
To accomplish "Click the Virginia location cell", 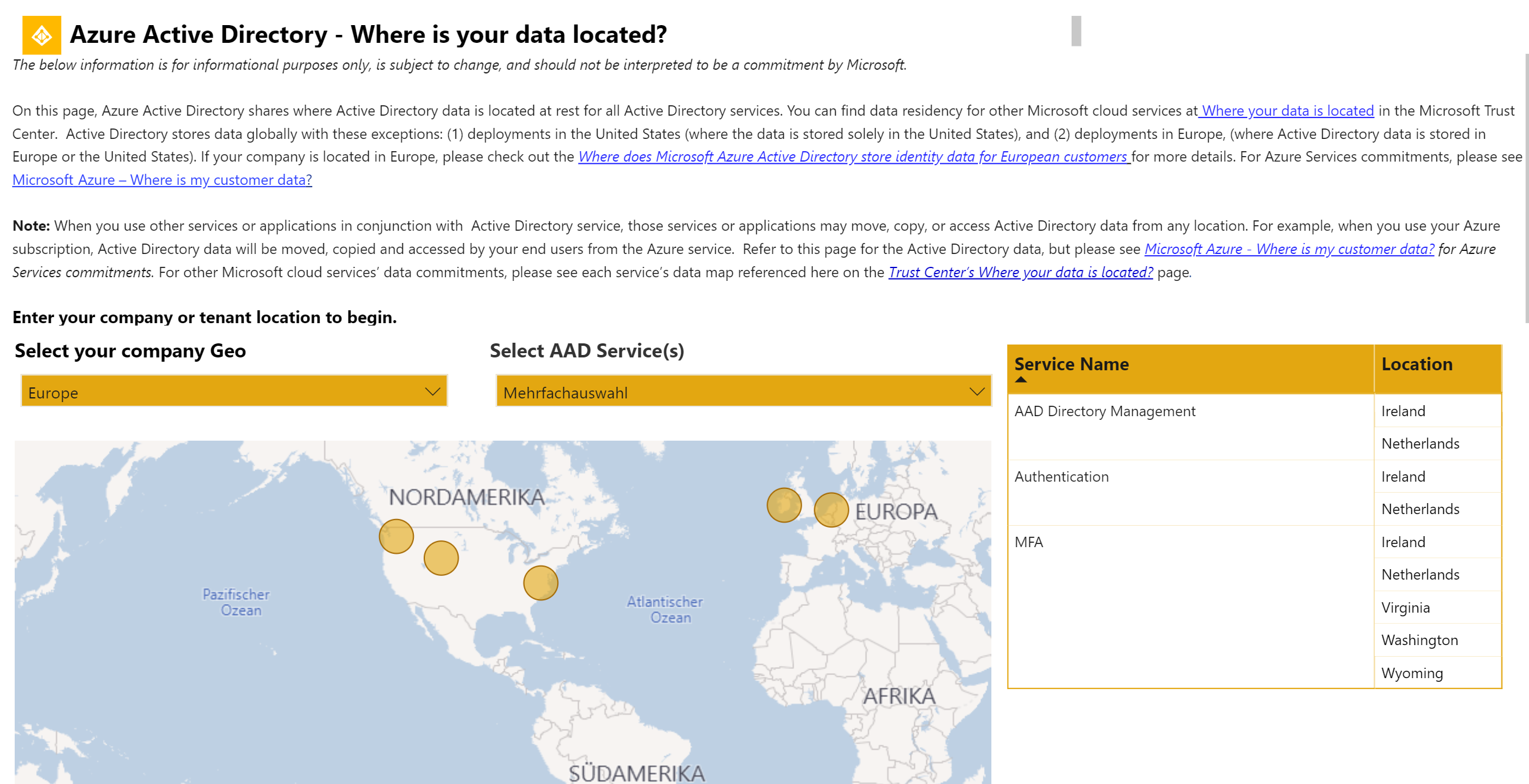I will [1405, 608].
